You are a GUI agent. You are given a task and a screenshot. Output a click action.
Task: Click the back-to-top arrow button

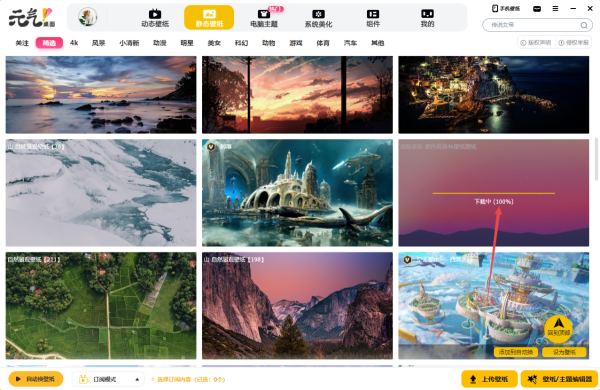[x=559, y=328]
